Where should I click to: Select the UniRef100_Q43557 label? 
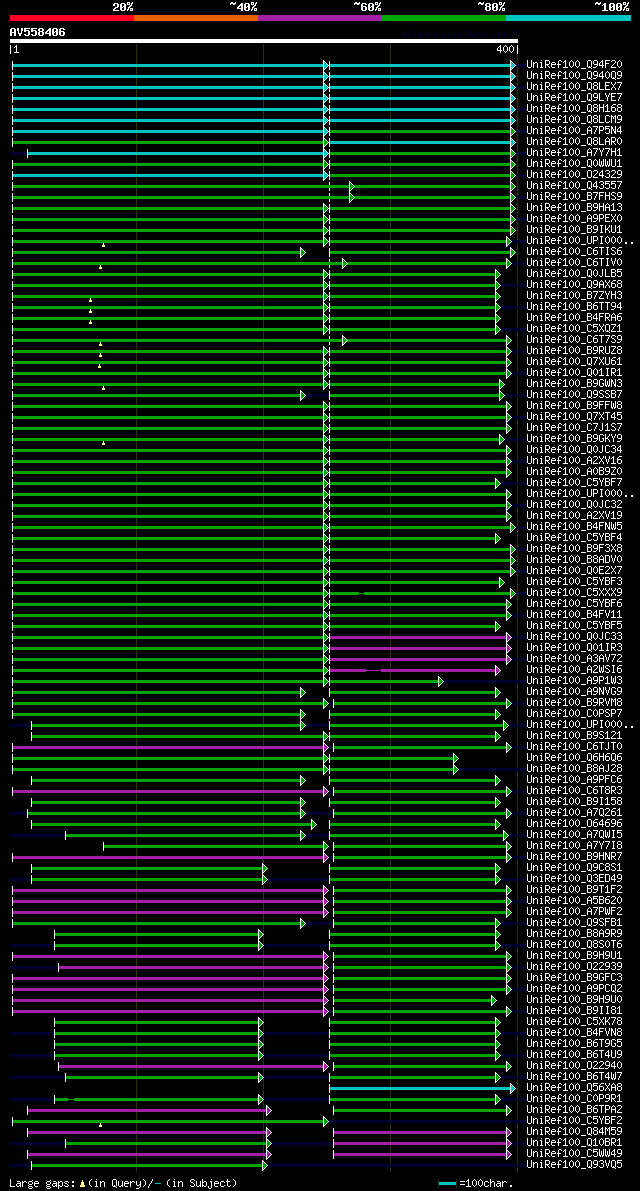pyautogui.click(x=574, y=186)
